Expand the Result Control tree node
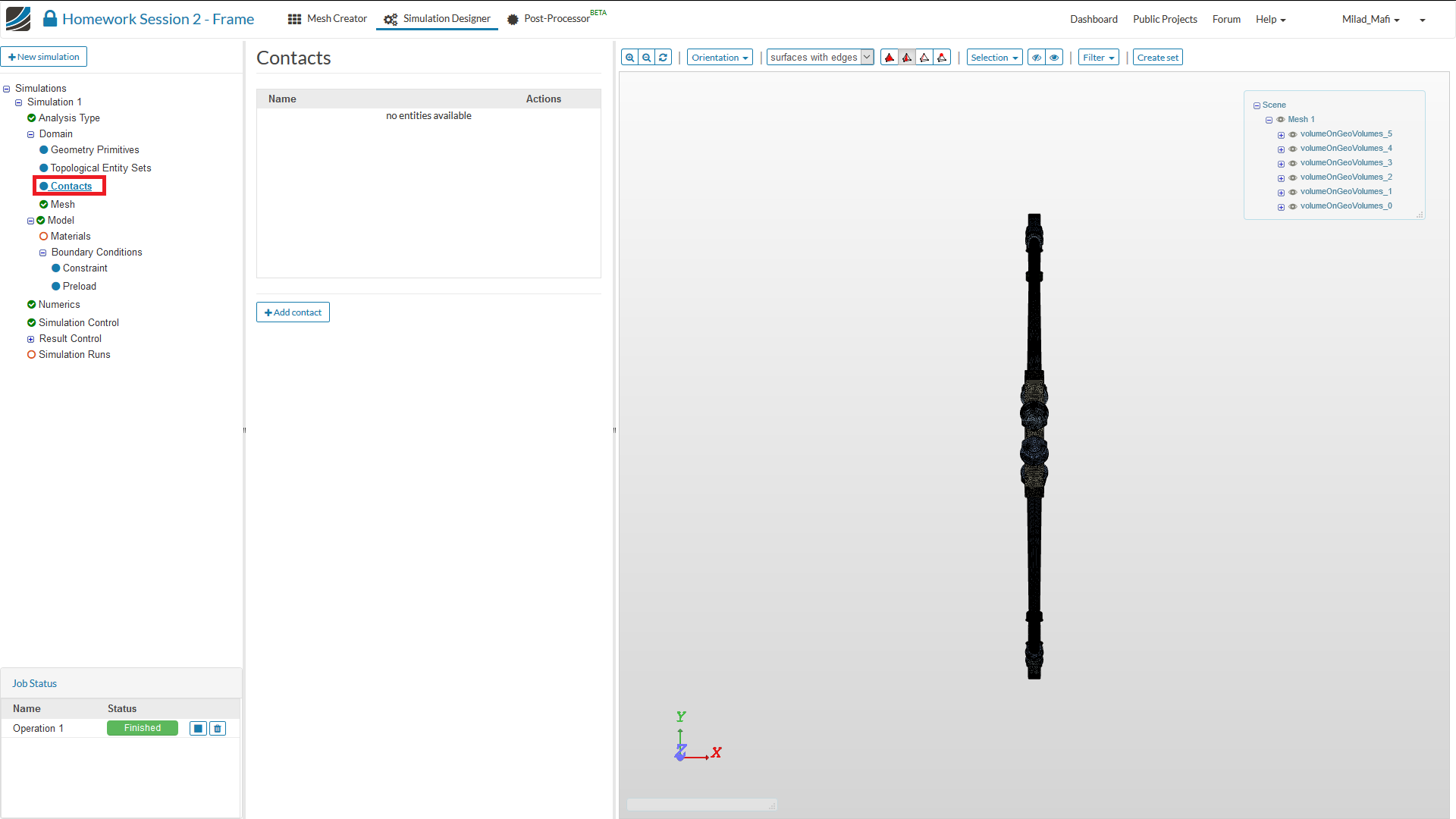Screen dimensions: 1456x819 pyautogui.click(x=31, y=340)
